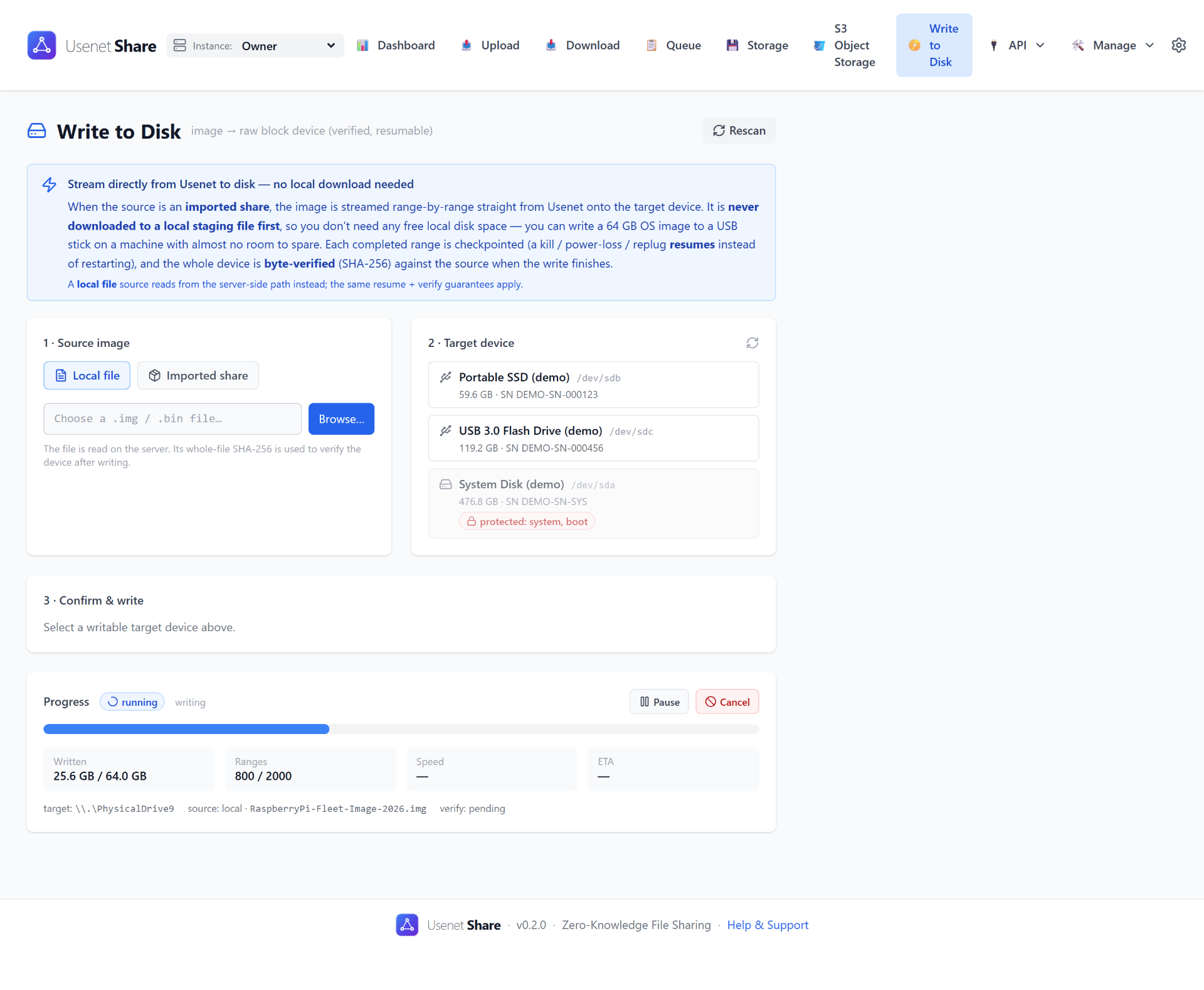Expand the Manage menu chevron
The height and width of the screenshot is (990, 1204).
[1149, 45]
